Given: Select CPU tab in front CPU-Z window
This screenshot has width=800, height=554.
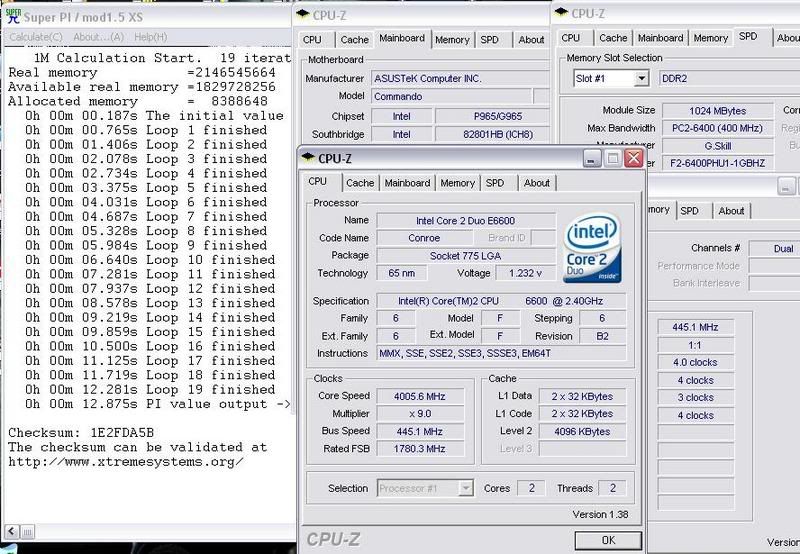Looking at the screenshot, I should (317, 181).
